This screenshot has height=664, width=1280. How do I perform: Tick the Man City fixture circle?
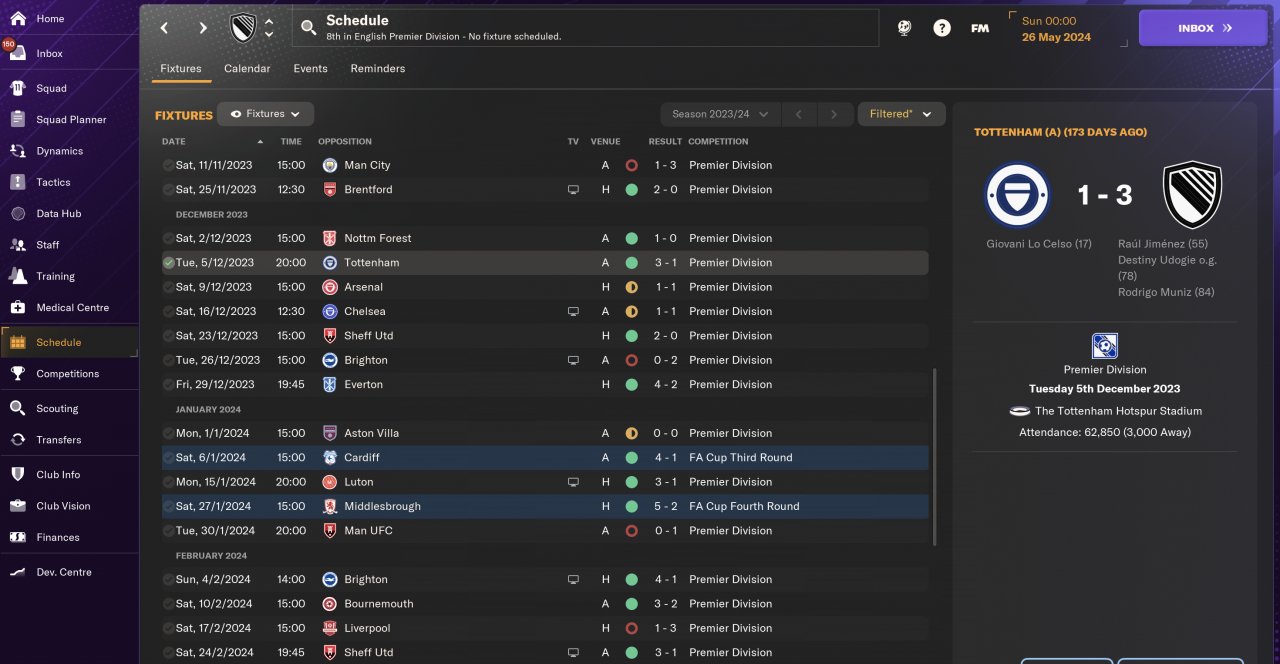[x=168, y=165]
